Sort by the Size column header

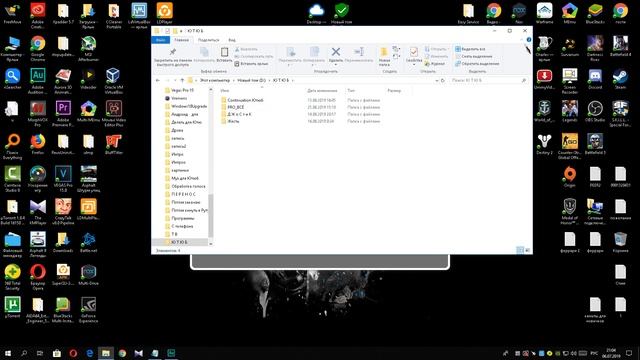pyautogui.click(x=394, y=91)
